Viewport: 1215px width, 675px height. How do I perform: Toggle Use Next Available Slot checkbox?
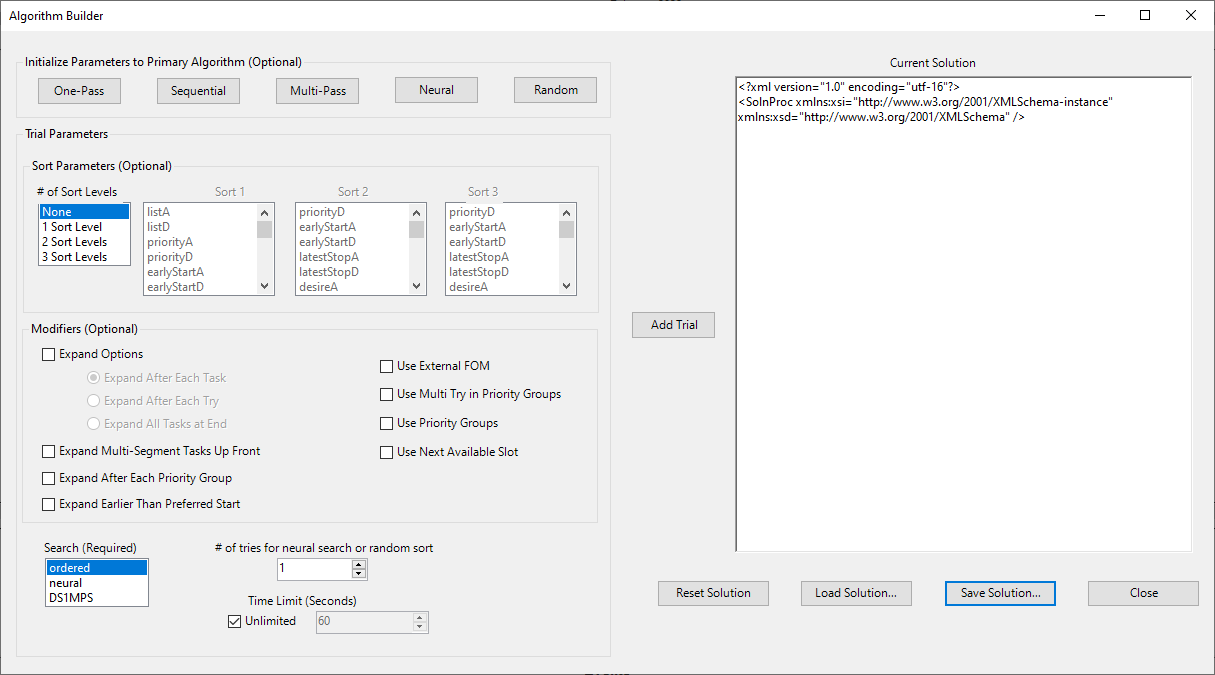pos(387,452)
